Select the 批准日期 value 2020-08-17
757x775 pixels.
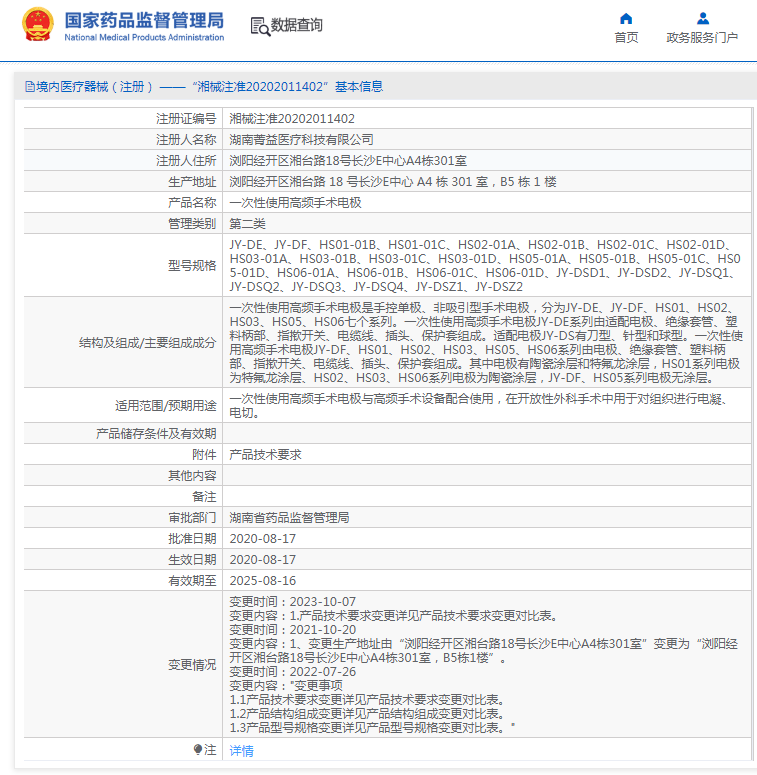(x=262, y=539)
